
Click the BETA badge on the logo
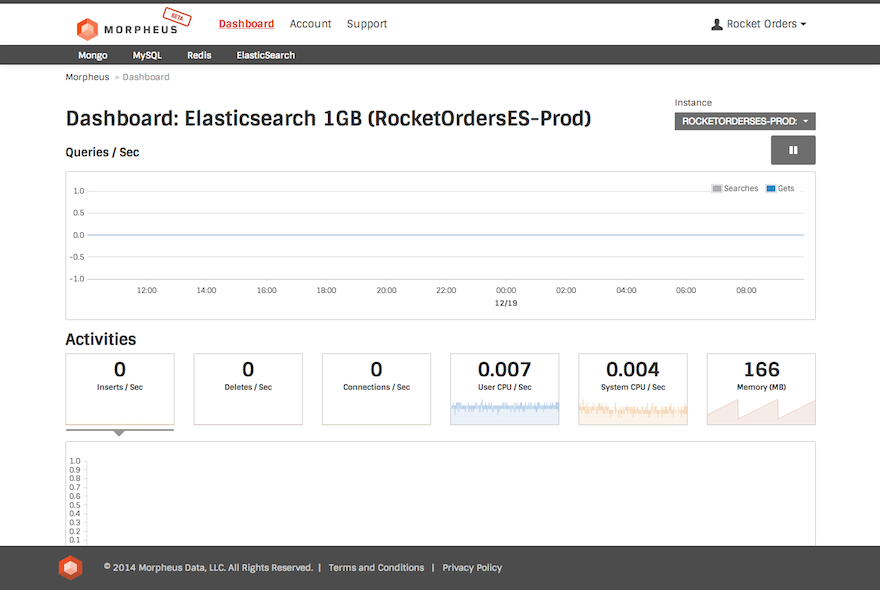click(x=177, y=17)
